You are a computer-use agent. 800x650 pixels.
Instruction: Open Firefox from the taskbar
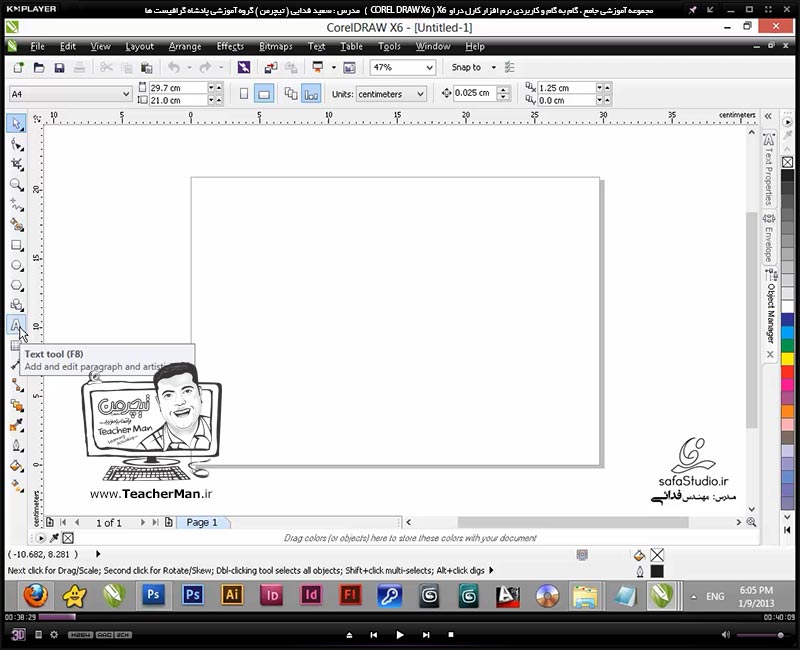coord(35,596)
